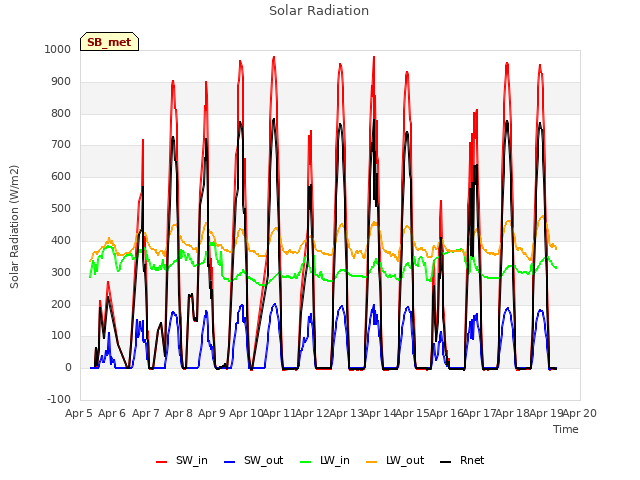Click the red SW_in legend swatch

(162, 462)
